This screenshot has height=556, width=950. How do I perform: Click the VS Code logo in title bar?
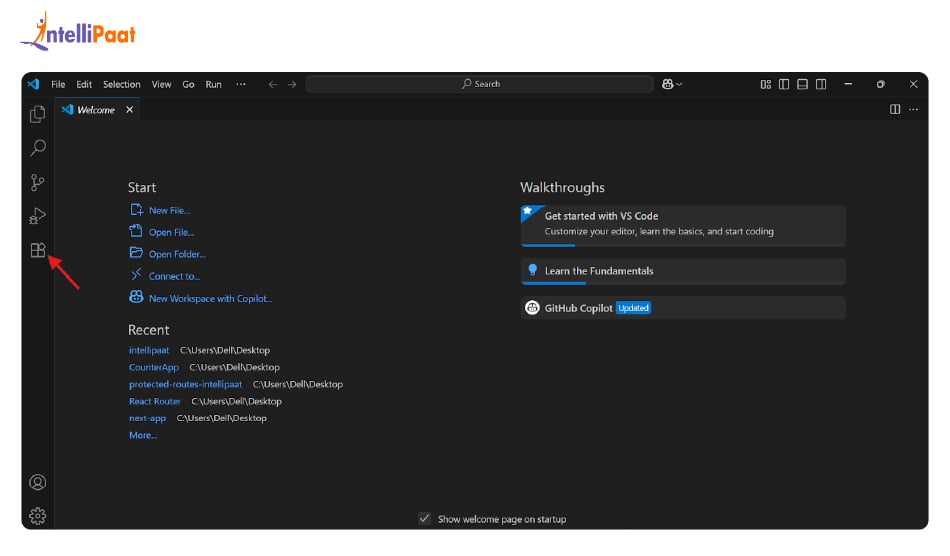coord(33,84)
